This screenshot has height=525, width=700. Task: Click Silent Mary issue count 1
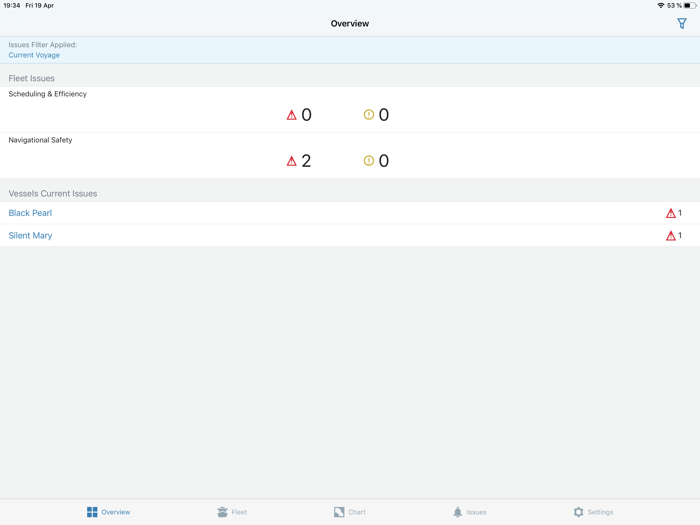pyautogui.click(x=680, y=235)
